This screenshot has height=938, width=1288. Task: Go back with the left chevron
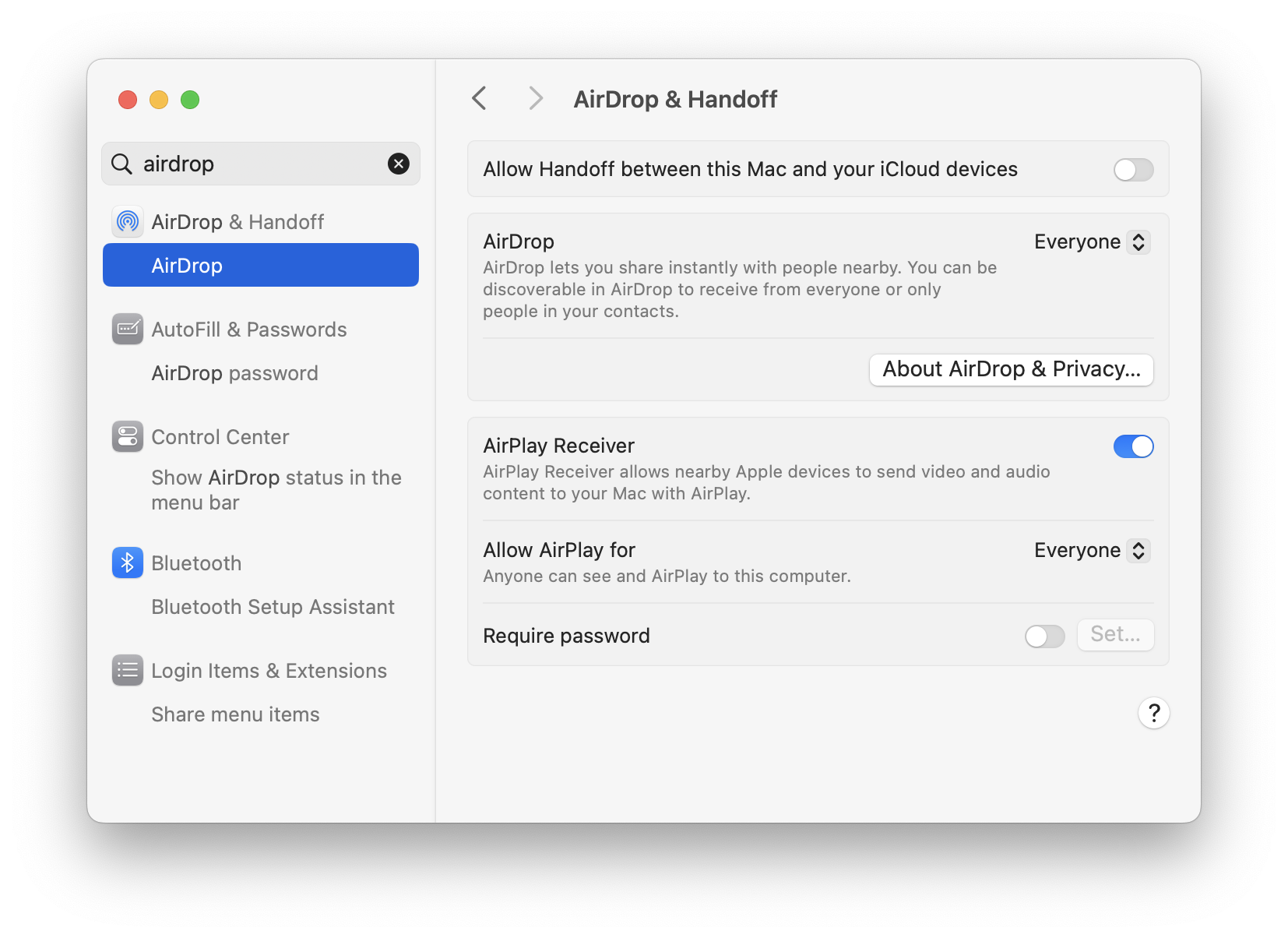(480, 99)
